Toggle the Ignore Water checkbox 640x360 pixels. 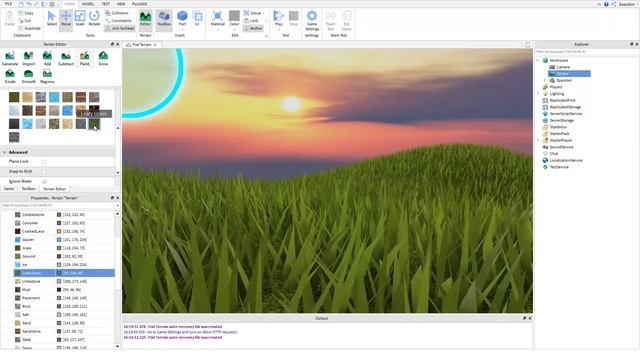pos(44,181)
